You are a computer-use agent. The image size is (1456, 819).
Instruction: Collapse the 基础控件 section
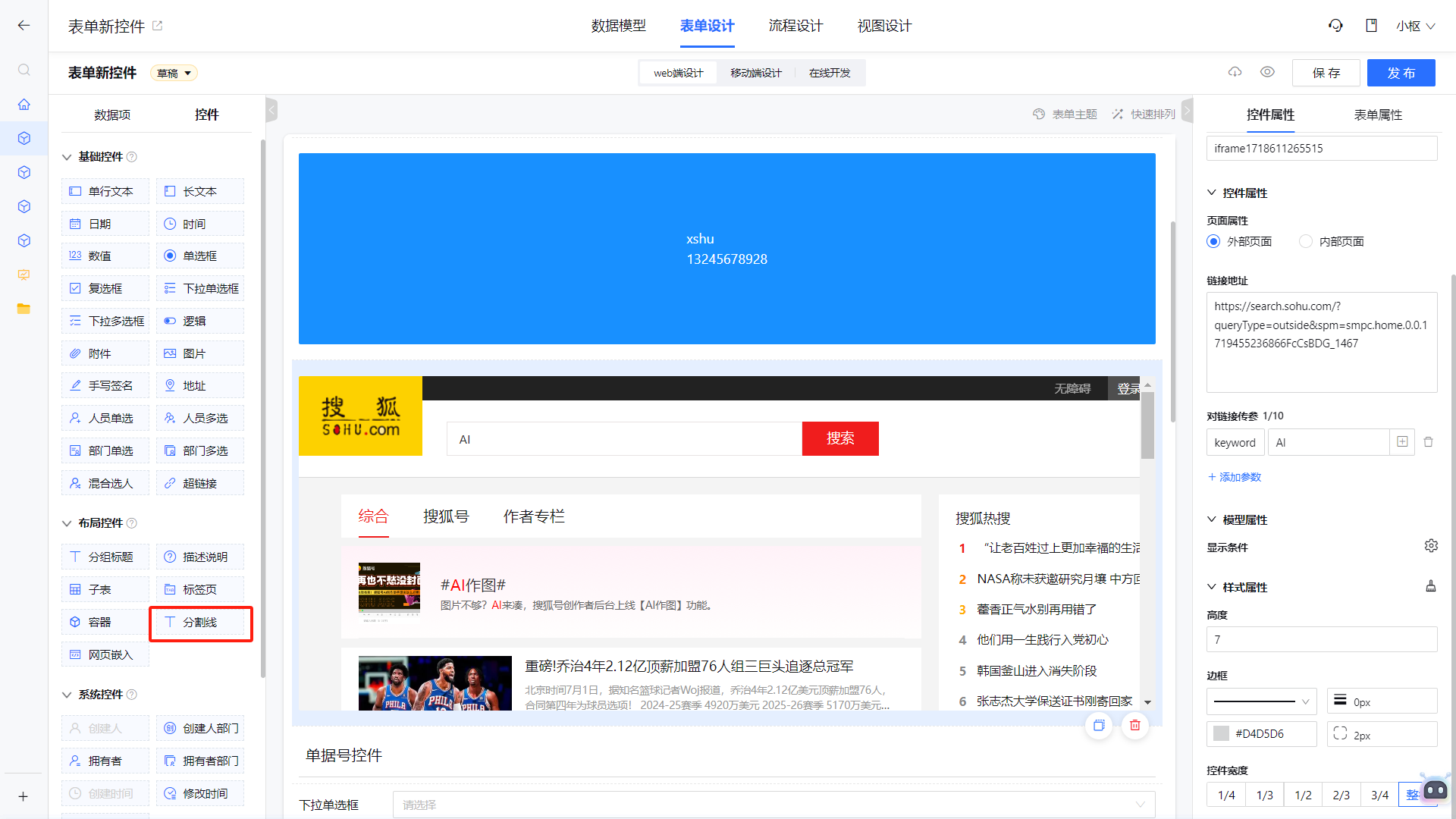67,157
